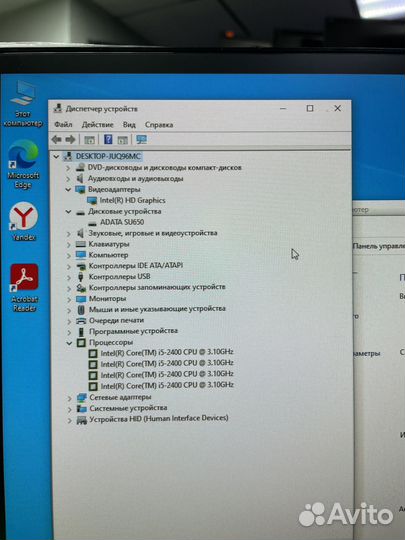Click Мониторы monitor icon

(x=81, y=299)
